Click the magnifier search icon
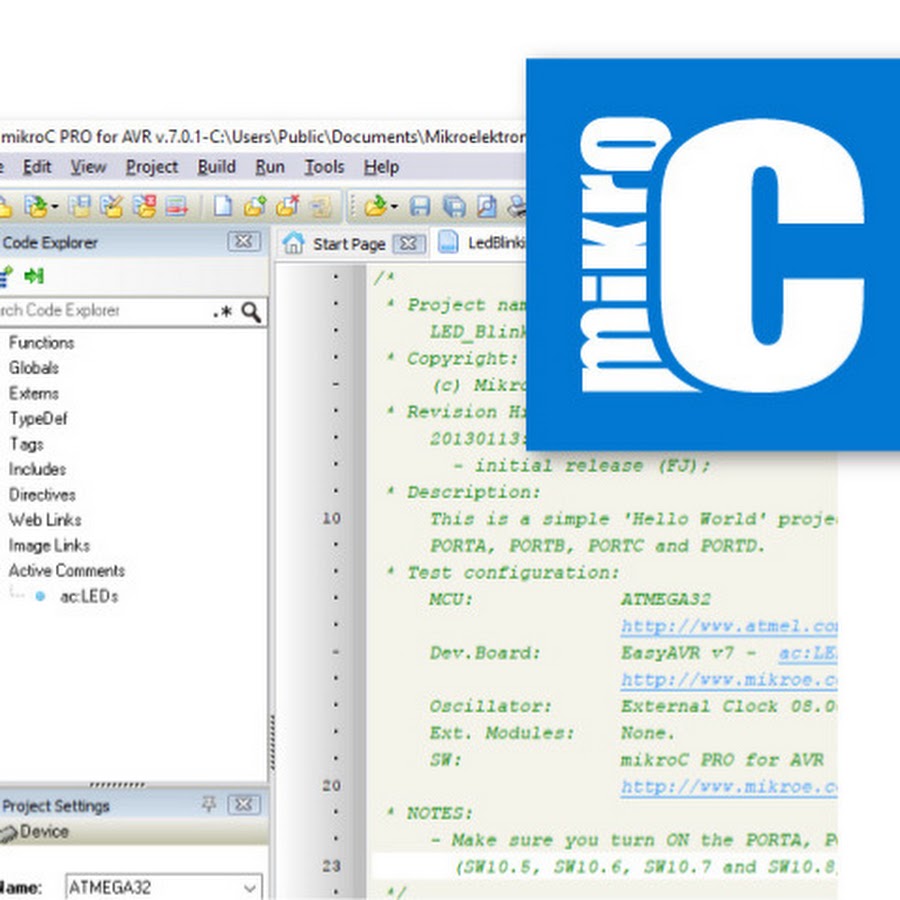 point(251,312)
